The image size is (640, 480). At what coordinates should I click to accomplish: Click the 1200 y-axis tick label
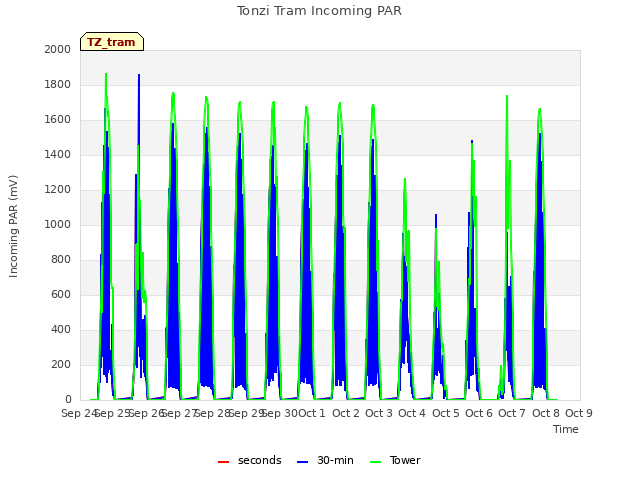click(x=58, y=189)
